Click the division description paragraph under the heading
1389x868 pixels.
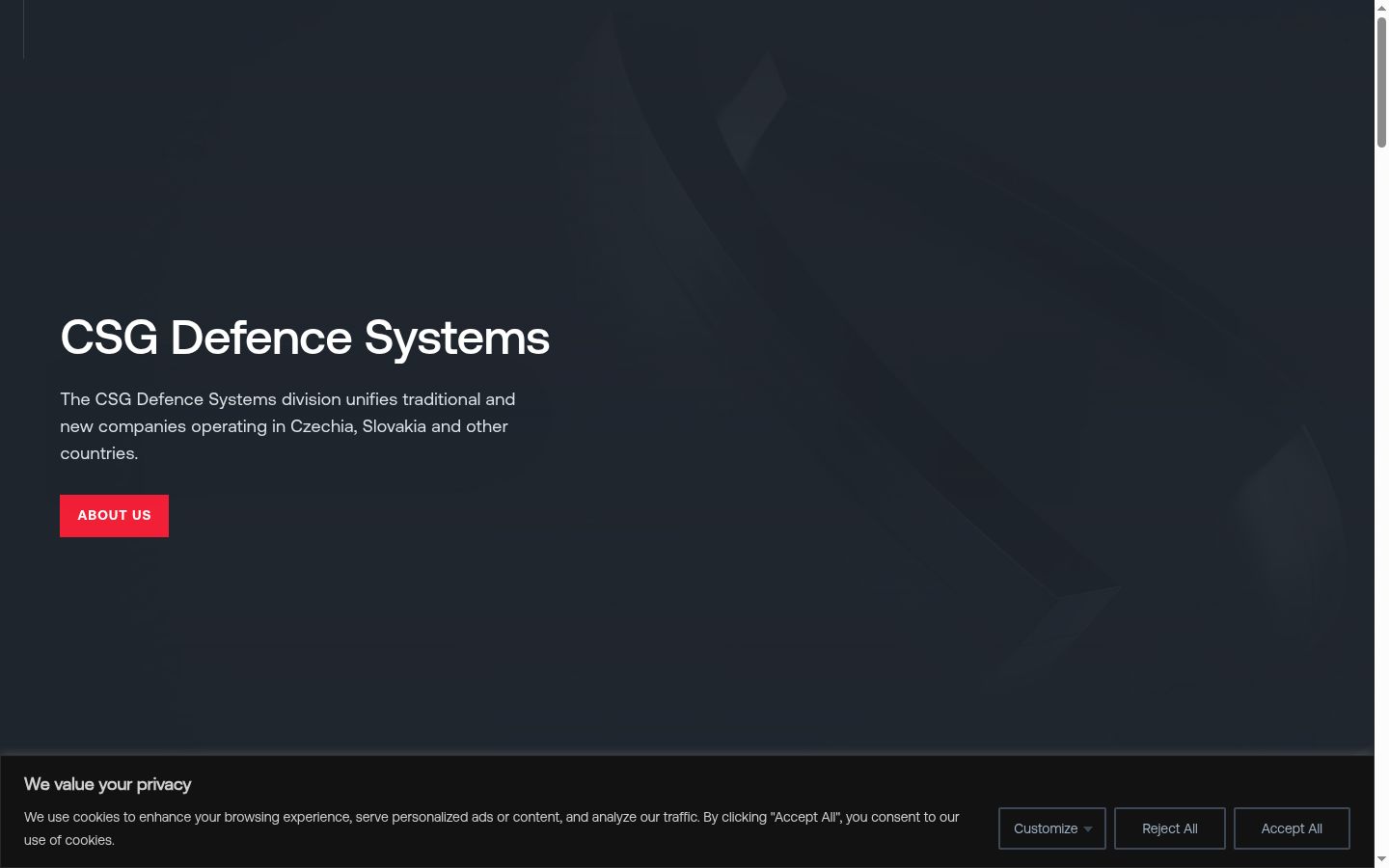click(x=287, y=426)
